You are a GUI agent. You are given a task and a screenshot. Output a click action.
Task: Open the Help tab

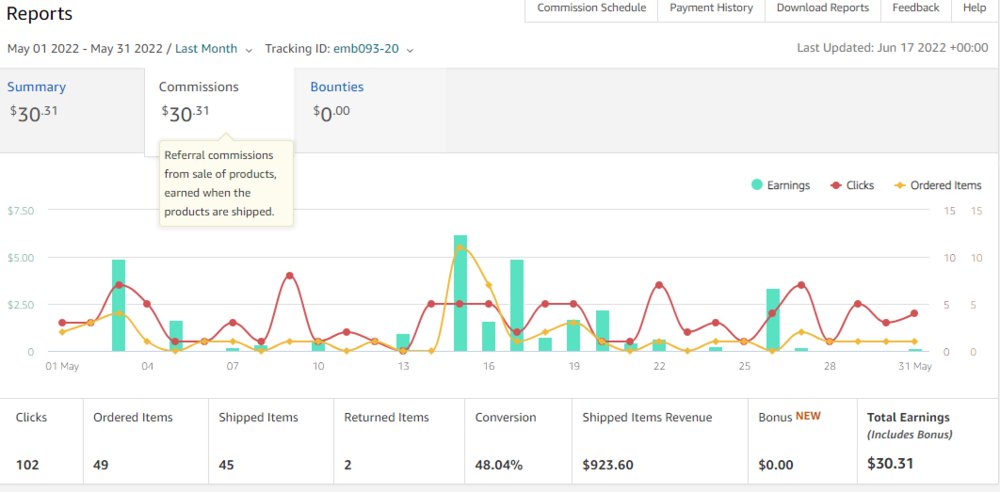pos(974,8)
